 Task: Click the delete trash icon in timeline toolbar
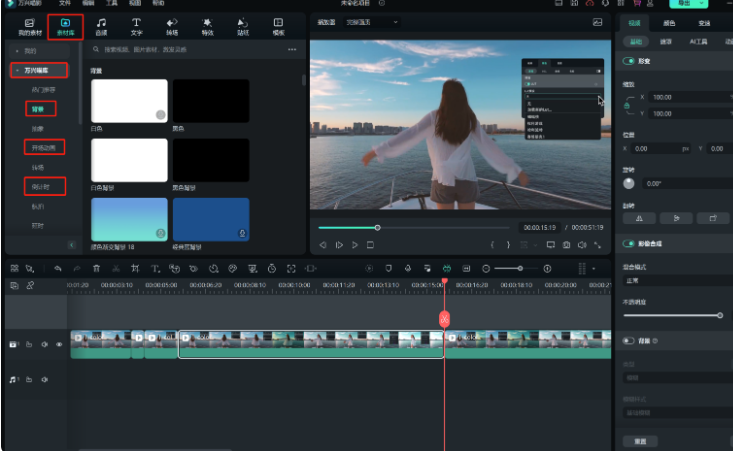pyautogui.click(x=96, y=269)
